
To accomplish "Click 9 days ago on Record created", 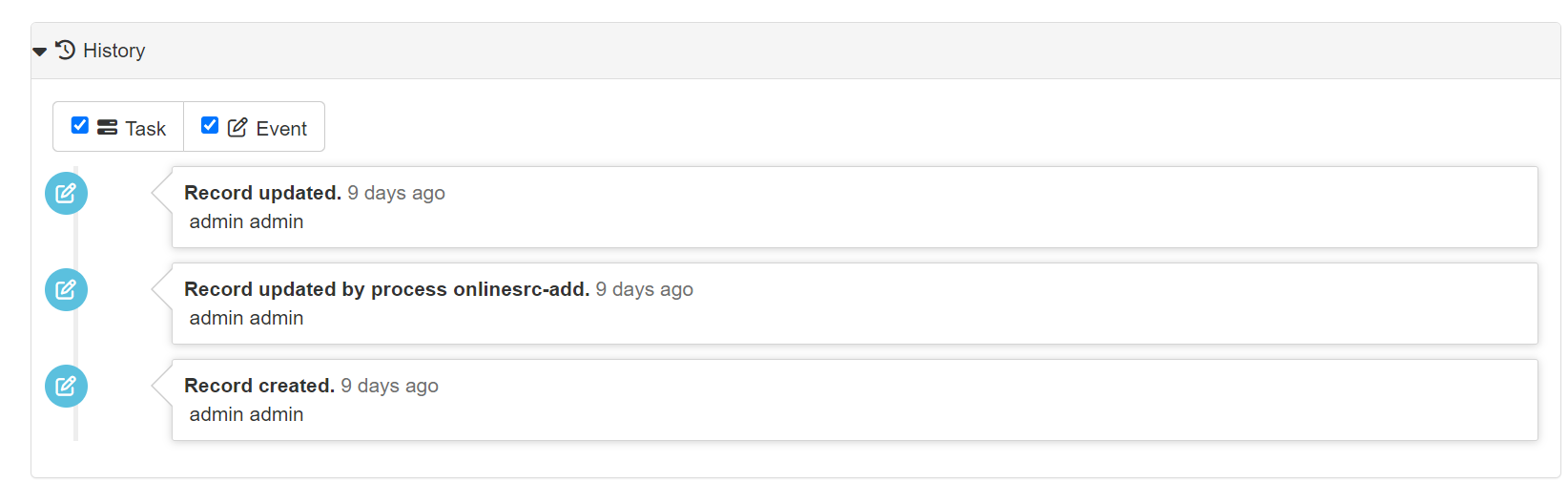I will (x=389, y=386).
